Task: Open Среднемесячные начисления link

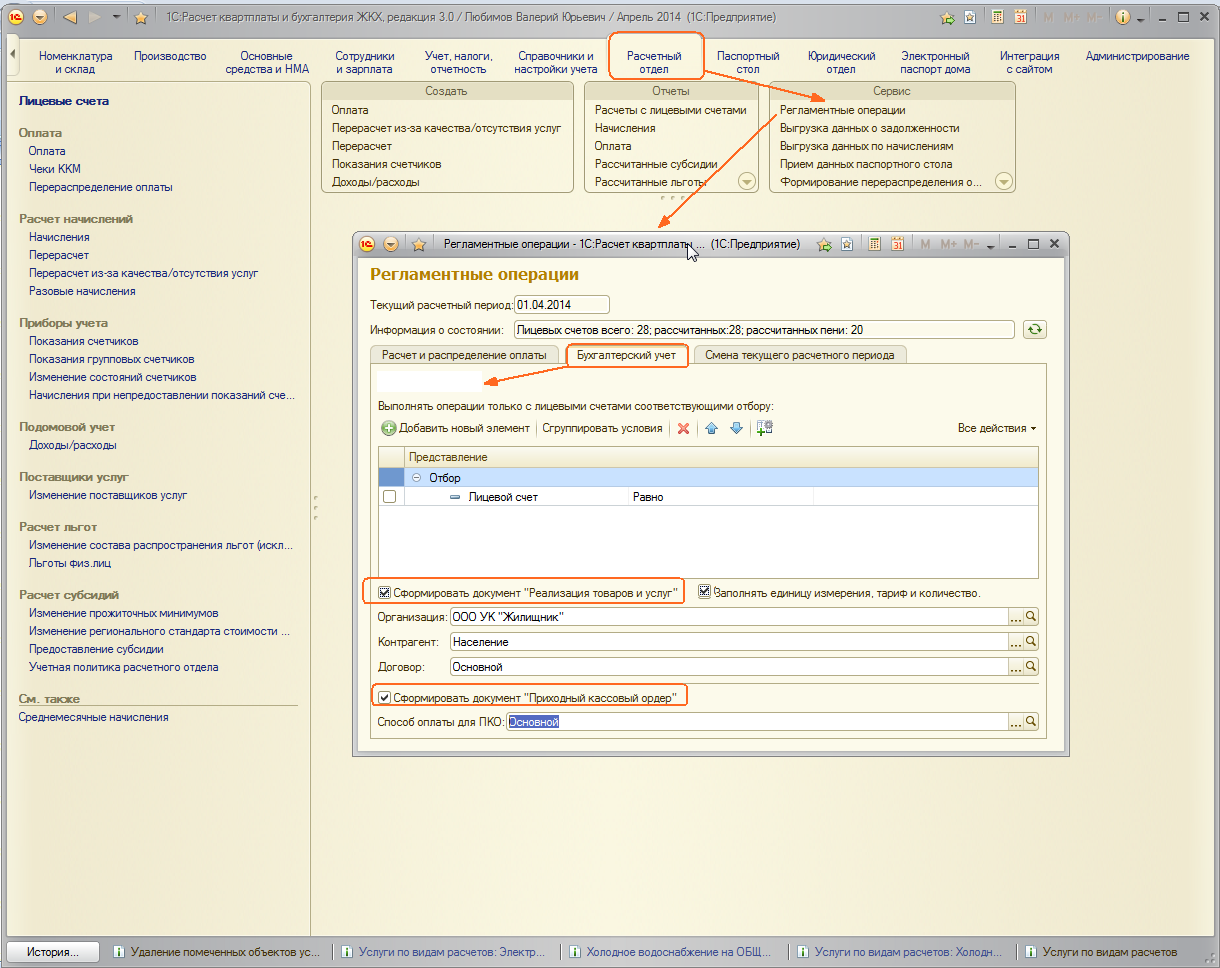Action: pos(94,717)
